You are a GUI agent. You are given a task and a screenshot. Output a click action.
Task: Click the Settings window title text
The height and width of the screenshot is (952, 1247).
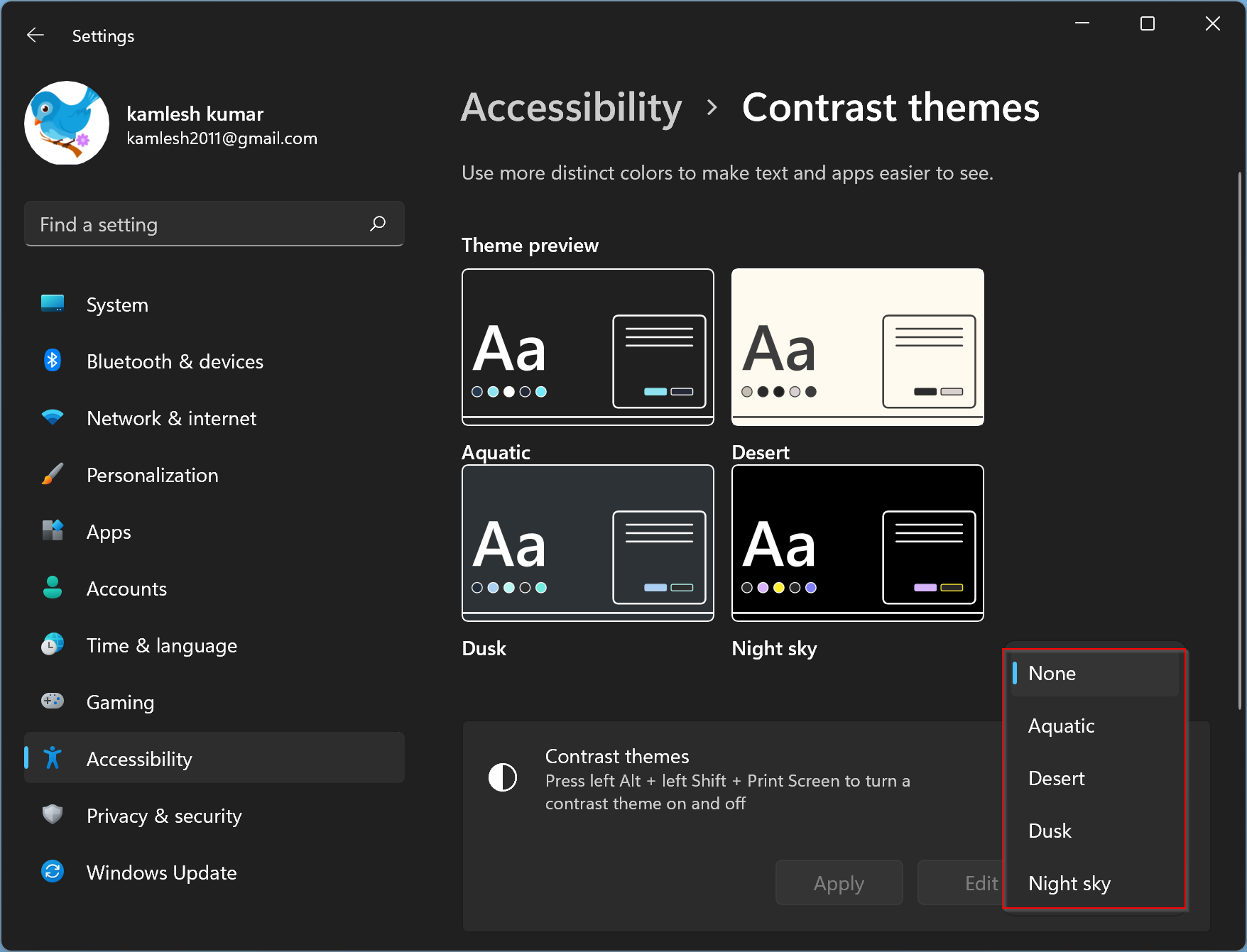point(104,36)
